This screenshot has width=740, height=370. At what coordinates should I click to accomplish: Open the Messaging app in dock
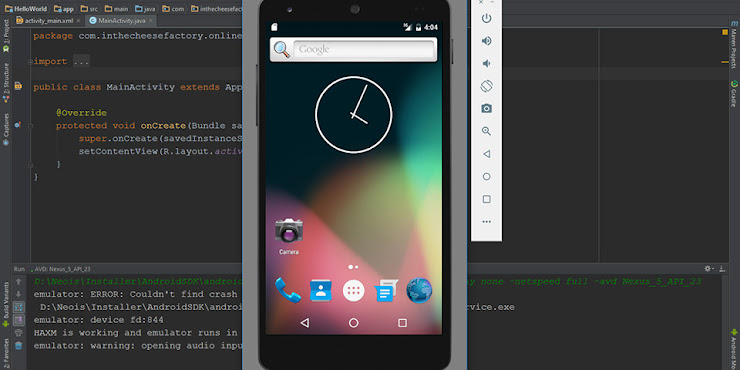tap(386, 290)
